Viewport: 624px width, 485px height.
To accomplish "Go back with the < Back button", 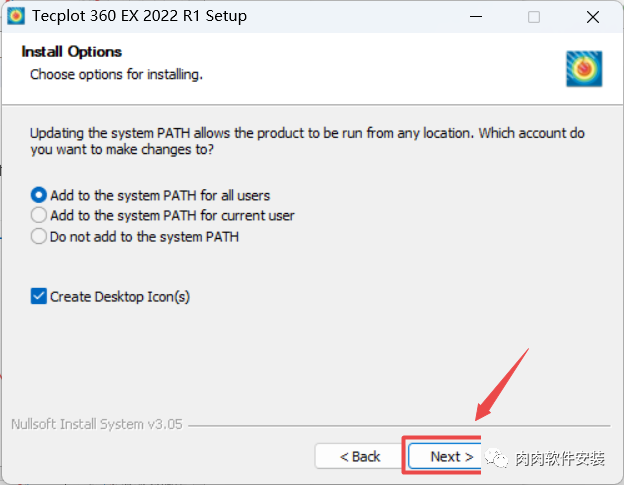I will [360, 456].
